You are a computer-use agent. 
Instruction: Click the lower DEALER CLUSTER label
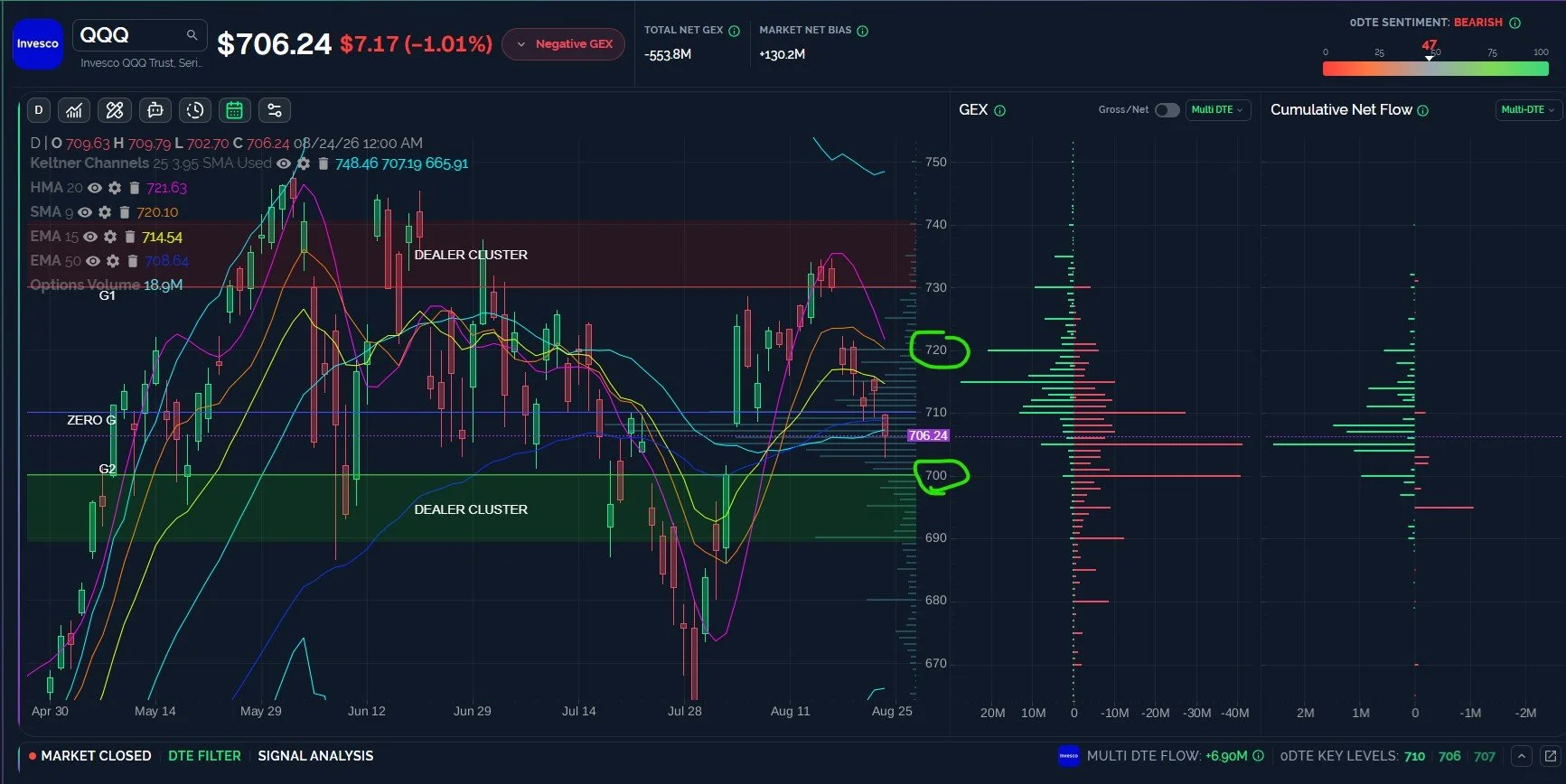point(471,509)
